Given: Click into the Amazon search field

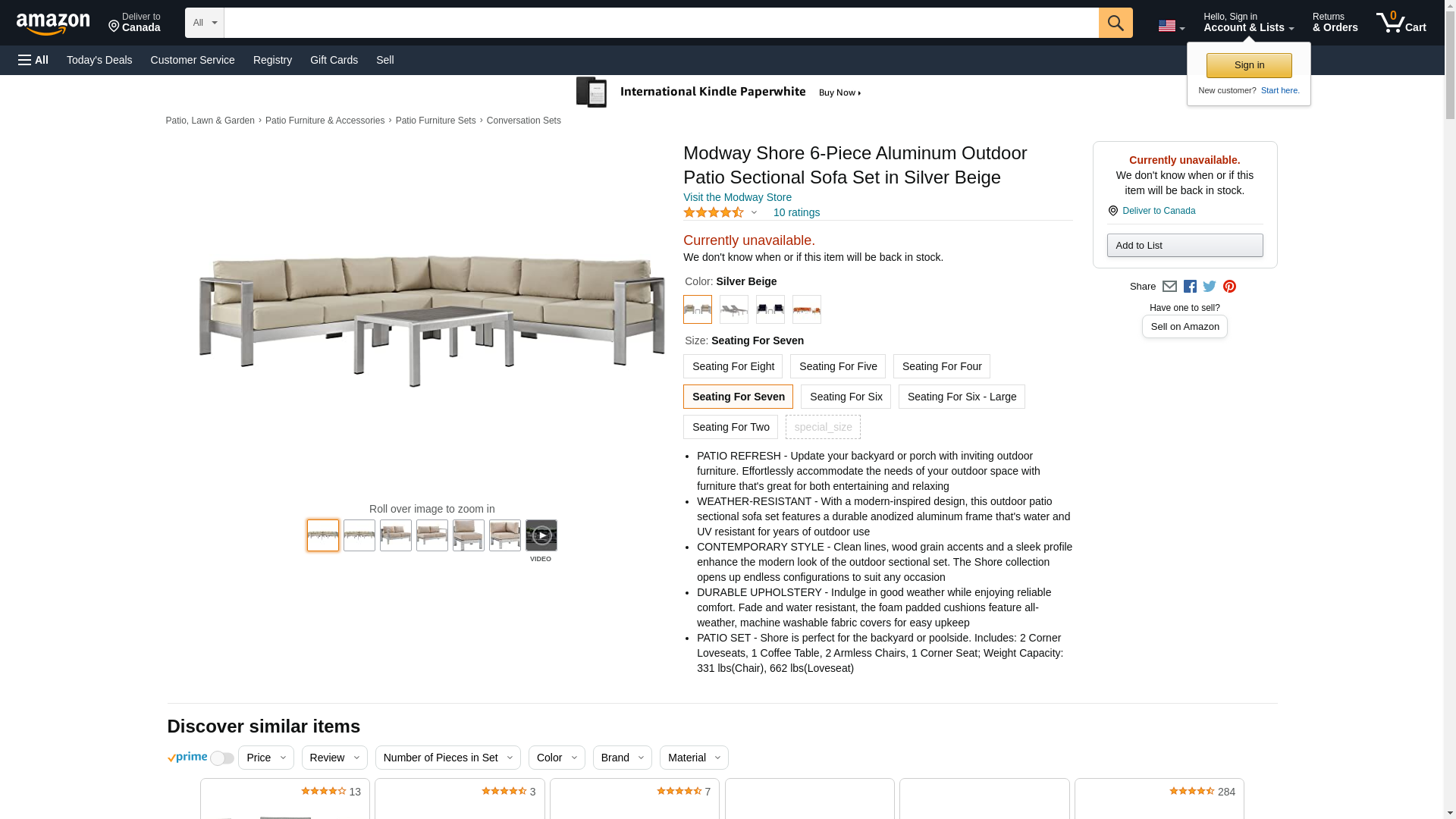Looking at the screenshot, I should 661,23.
